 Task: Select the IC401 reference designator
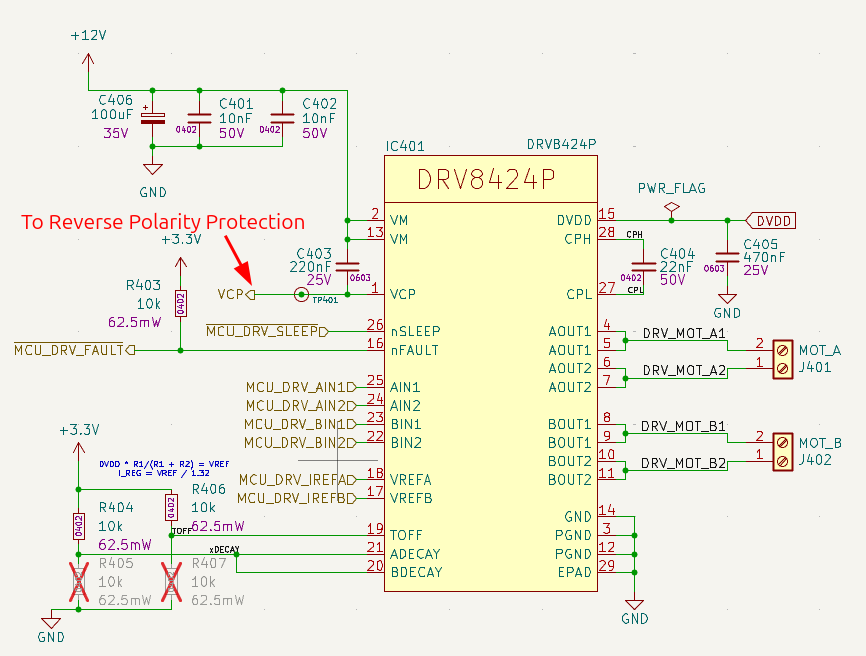405,146
